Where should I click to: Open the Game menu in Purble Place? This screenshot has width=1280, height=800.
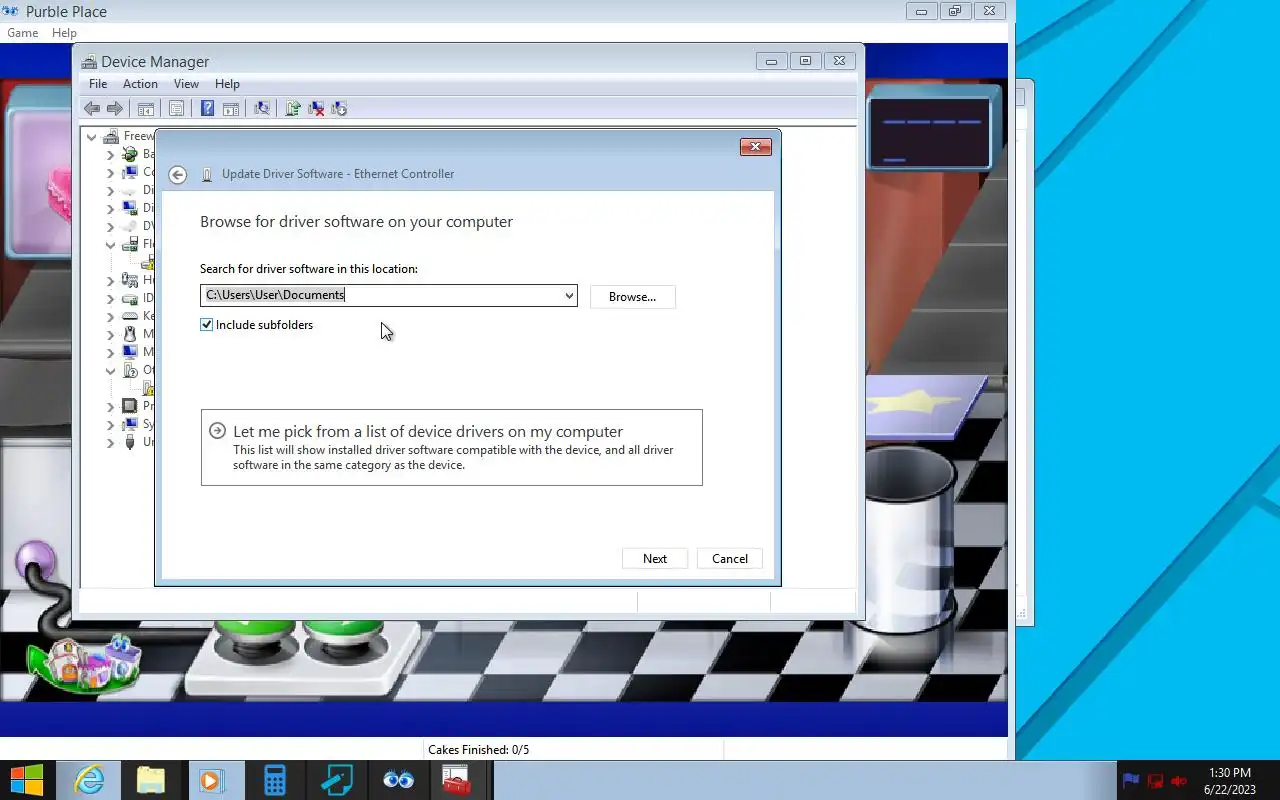click(x=23, y=33)
